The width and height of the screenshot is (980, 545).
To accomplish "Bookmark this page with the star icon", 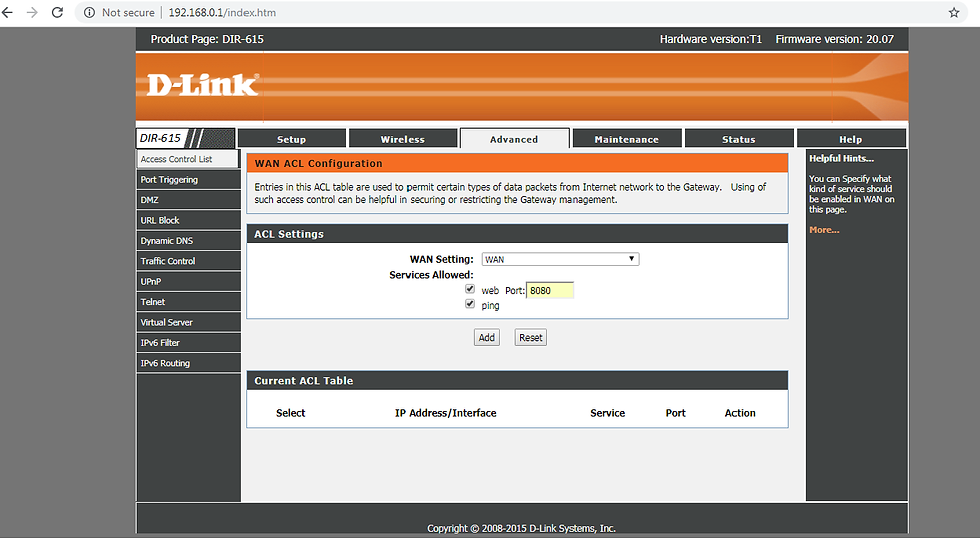I will [x=954, y=12].
